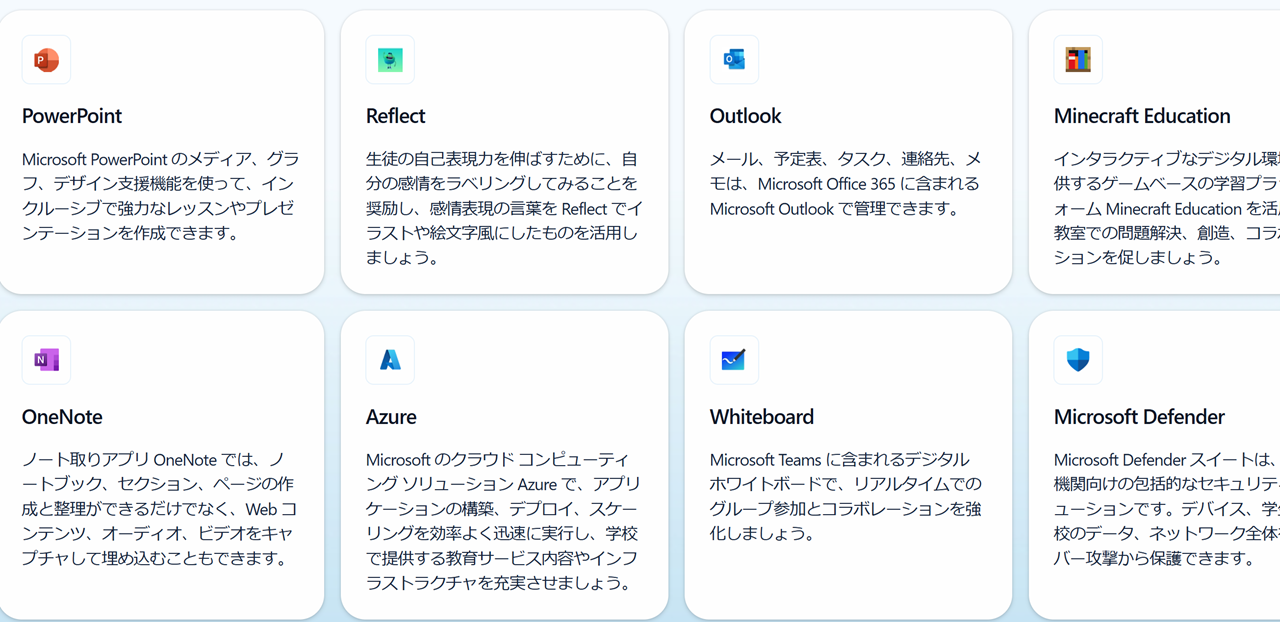
Task: Click the PowerPoint app icon
Action: 46,60
